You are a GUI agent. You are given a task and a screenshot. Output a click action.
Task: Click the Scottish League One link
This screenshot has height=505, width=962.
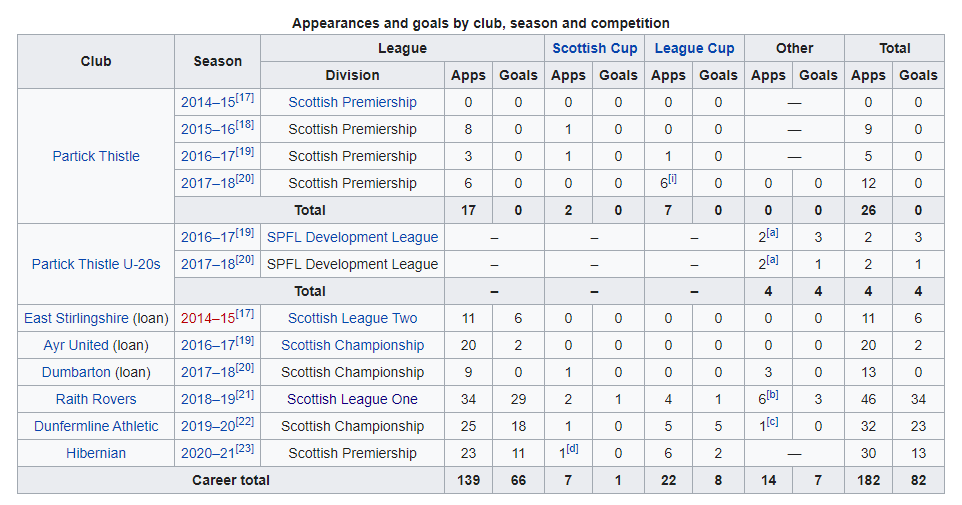pyautogui.click(x=352, y=399)
